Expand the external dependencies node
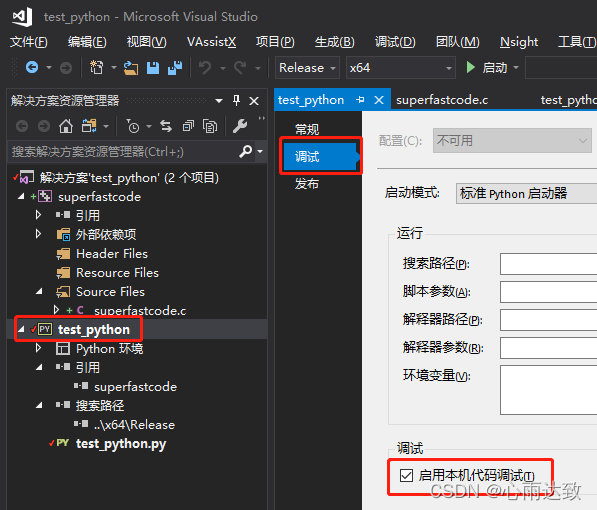The height and width of the screenshot is (510, 597). click(x=38, y=233)
